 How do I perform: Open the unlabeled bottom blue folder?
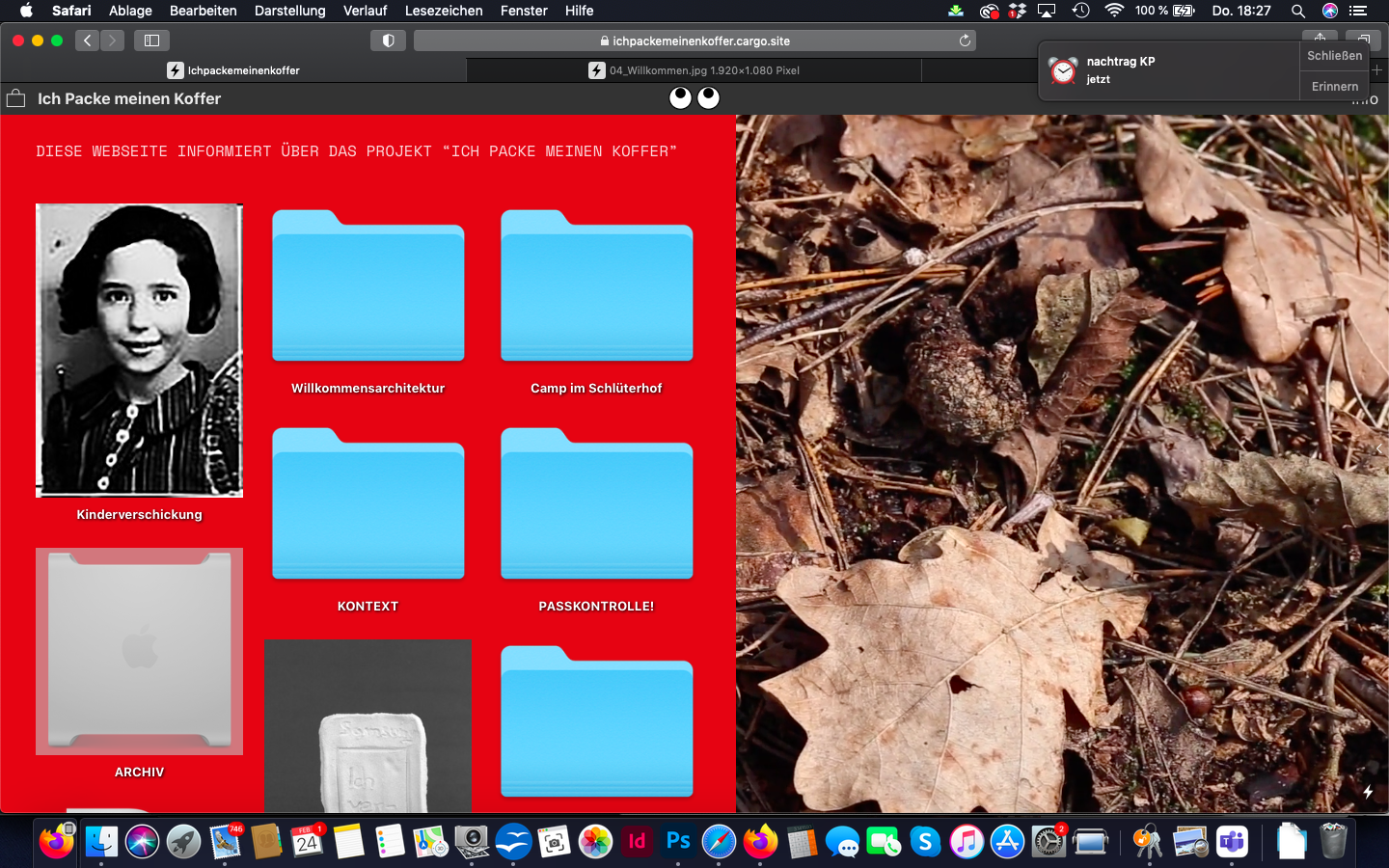click(x=597, y=721)
